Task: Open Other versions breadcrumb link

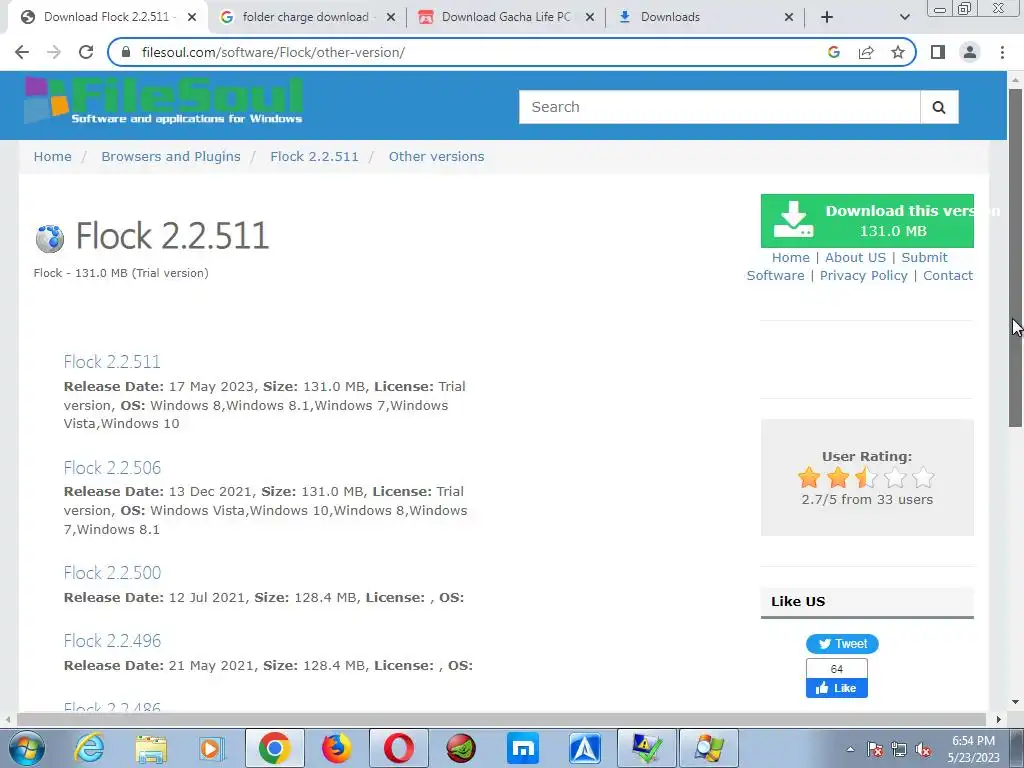Action: tap(436, 157)
